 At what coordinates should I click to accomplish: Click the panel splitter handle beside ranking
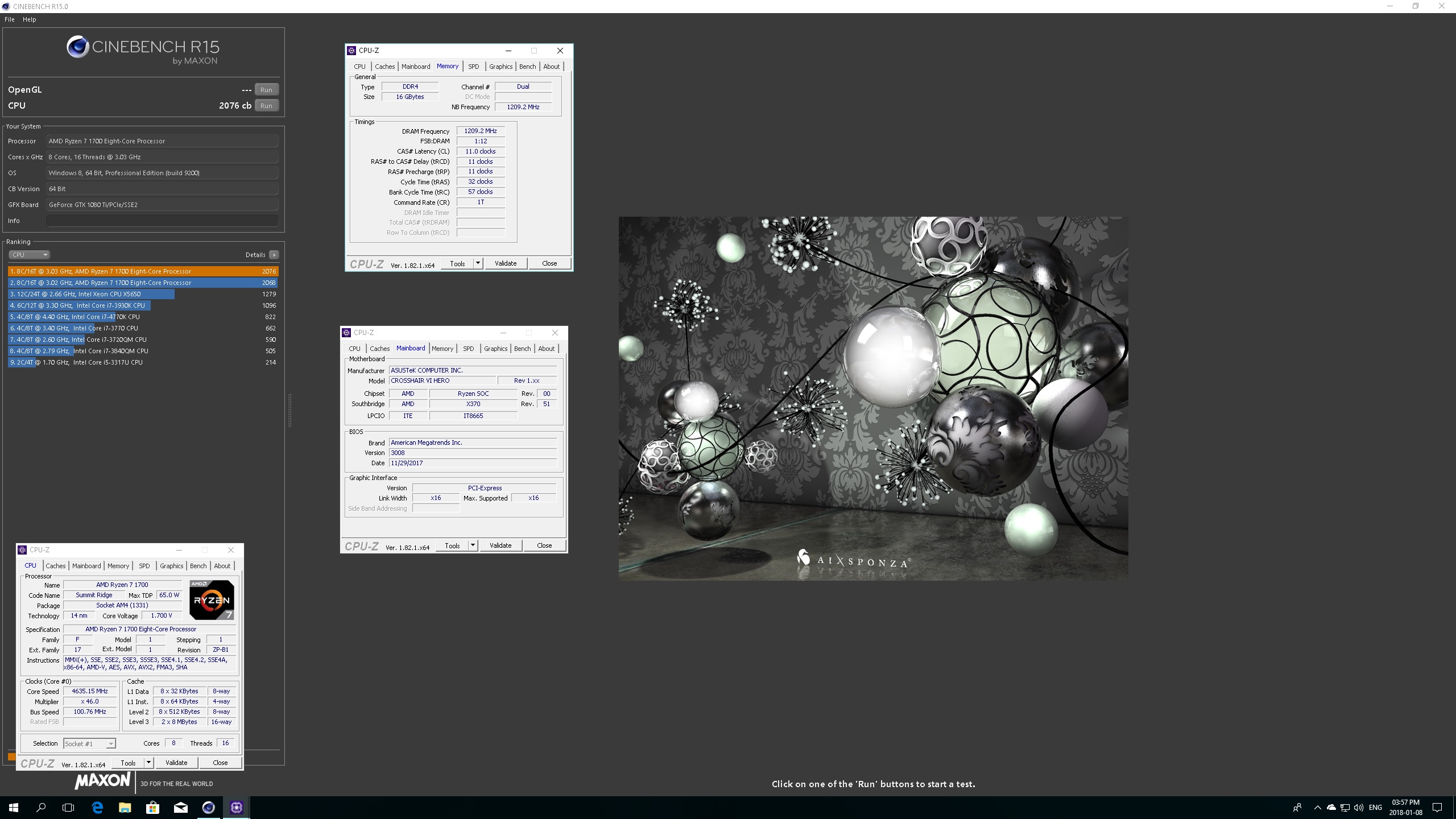tap(289, 410)
